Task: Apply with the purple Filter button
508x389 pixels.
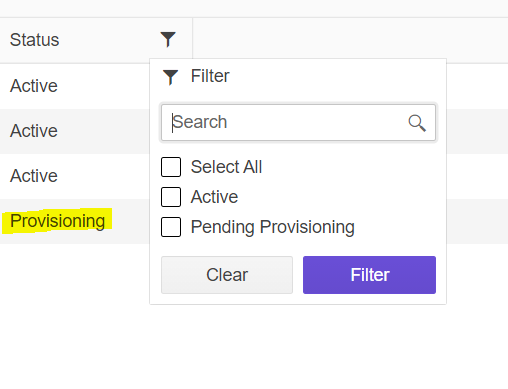Action: click(369, 275)
